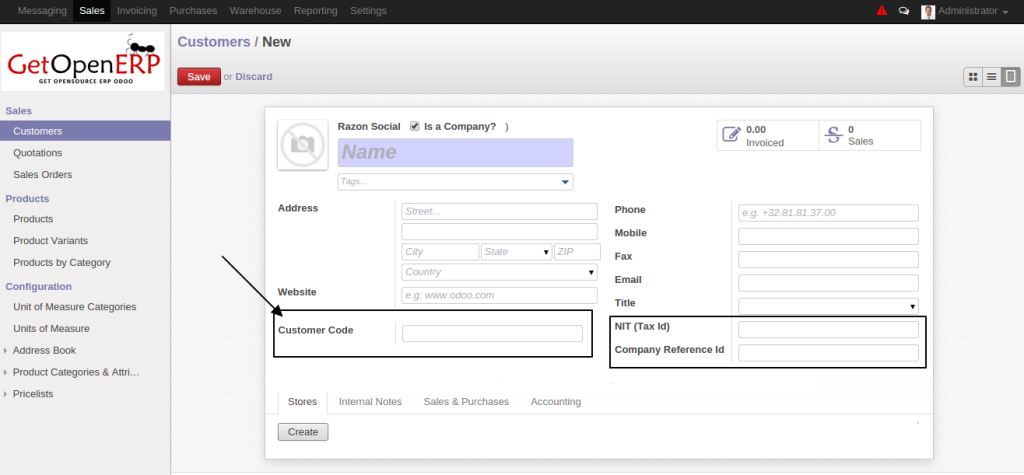The width and height of the screenshot is (1024, 475).
Task: Click the Customer Code input field
Action: coord(491,334)
